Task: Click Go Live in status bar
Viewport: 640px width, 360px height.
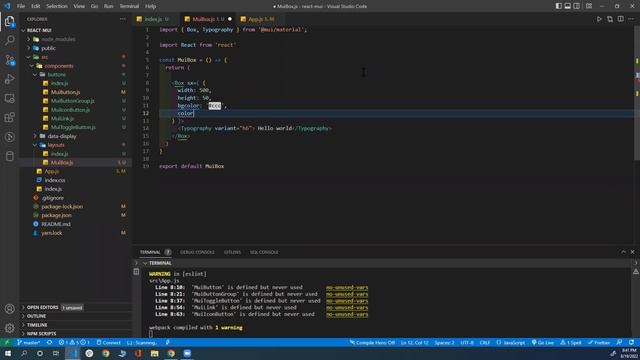Action: tap(542, 342)
